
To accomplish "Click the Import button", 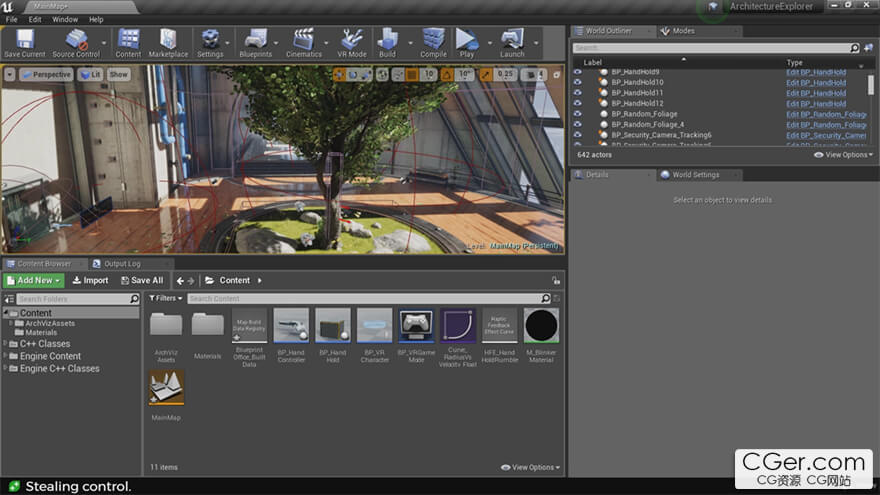I will 90,281.
